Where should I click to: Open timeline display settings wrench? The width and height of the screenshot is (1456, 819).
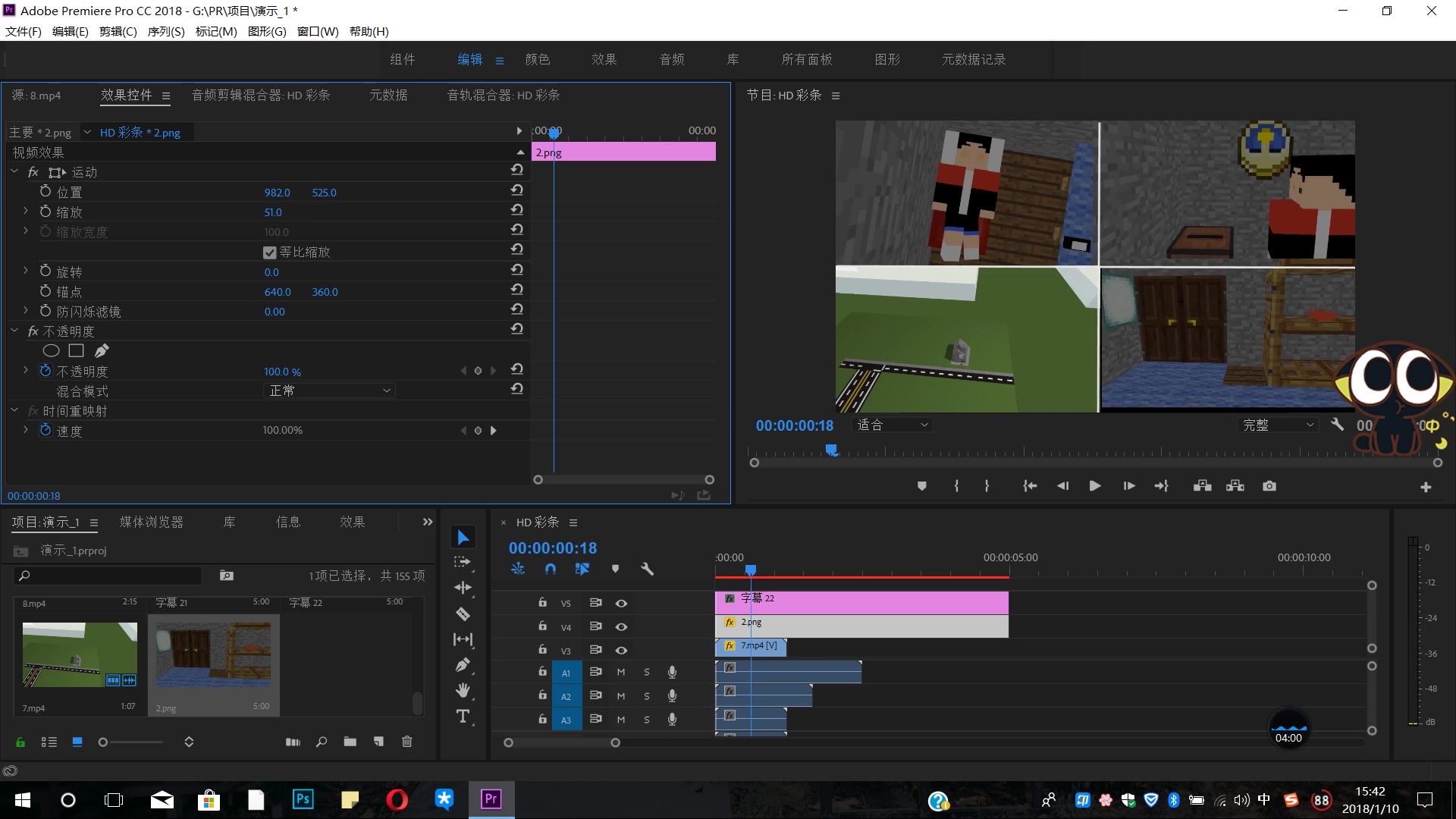647,569
